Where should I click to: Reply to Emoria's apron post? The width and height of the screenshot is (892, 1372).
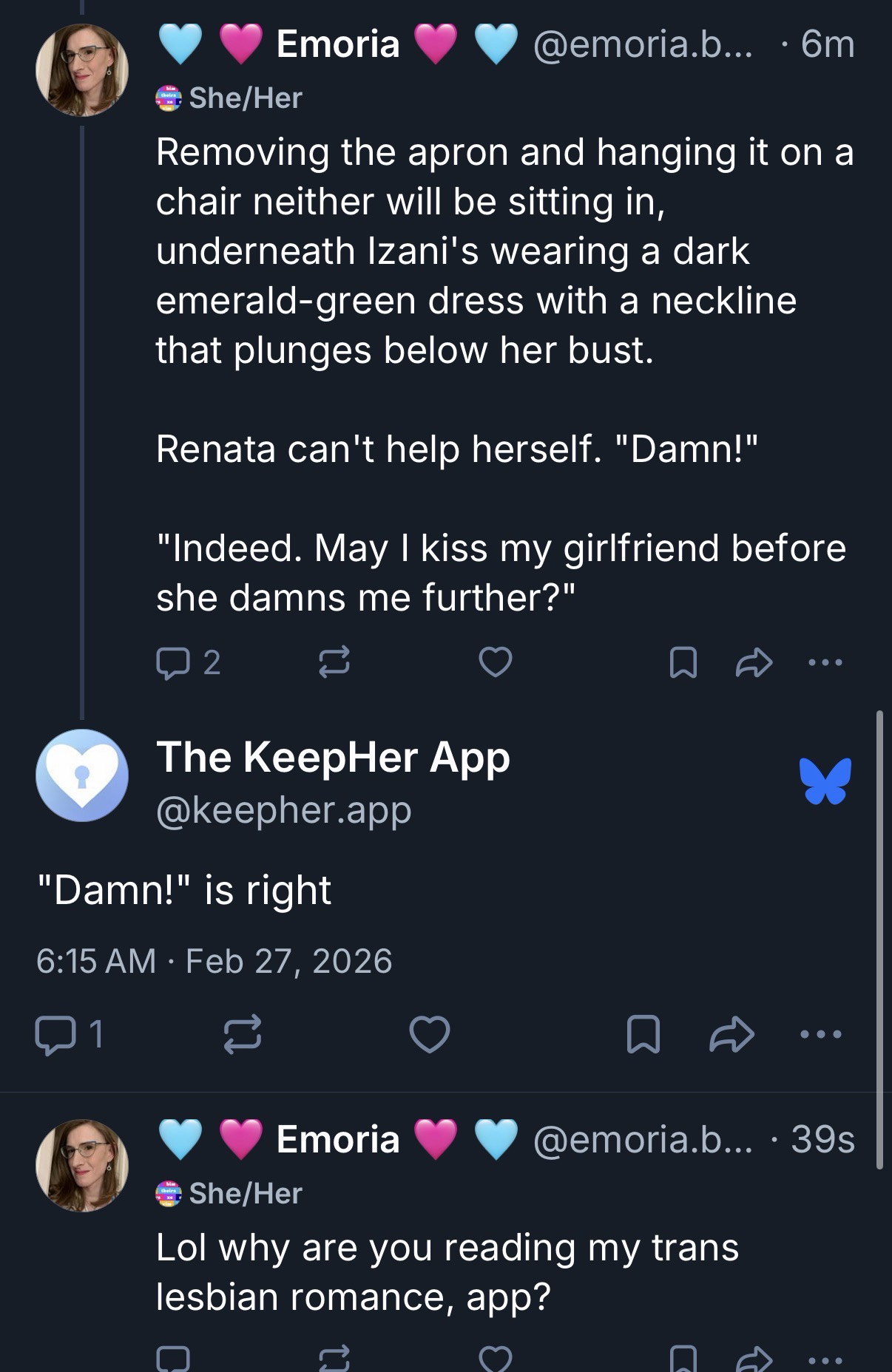[x=172, y=662]
